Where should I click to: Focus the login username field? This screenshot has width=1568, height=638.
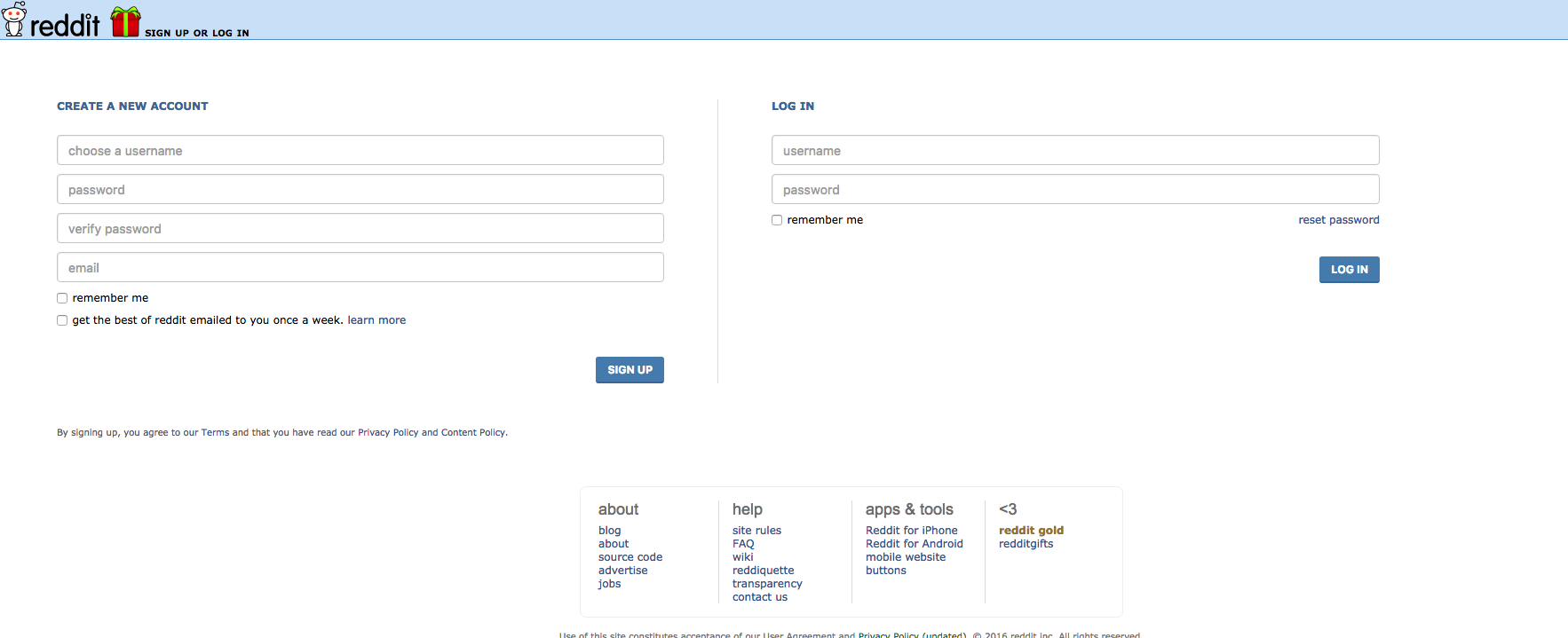(1075, 150)
